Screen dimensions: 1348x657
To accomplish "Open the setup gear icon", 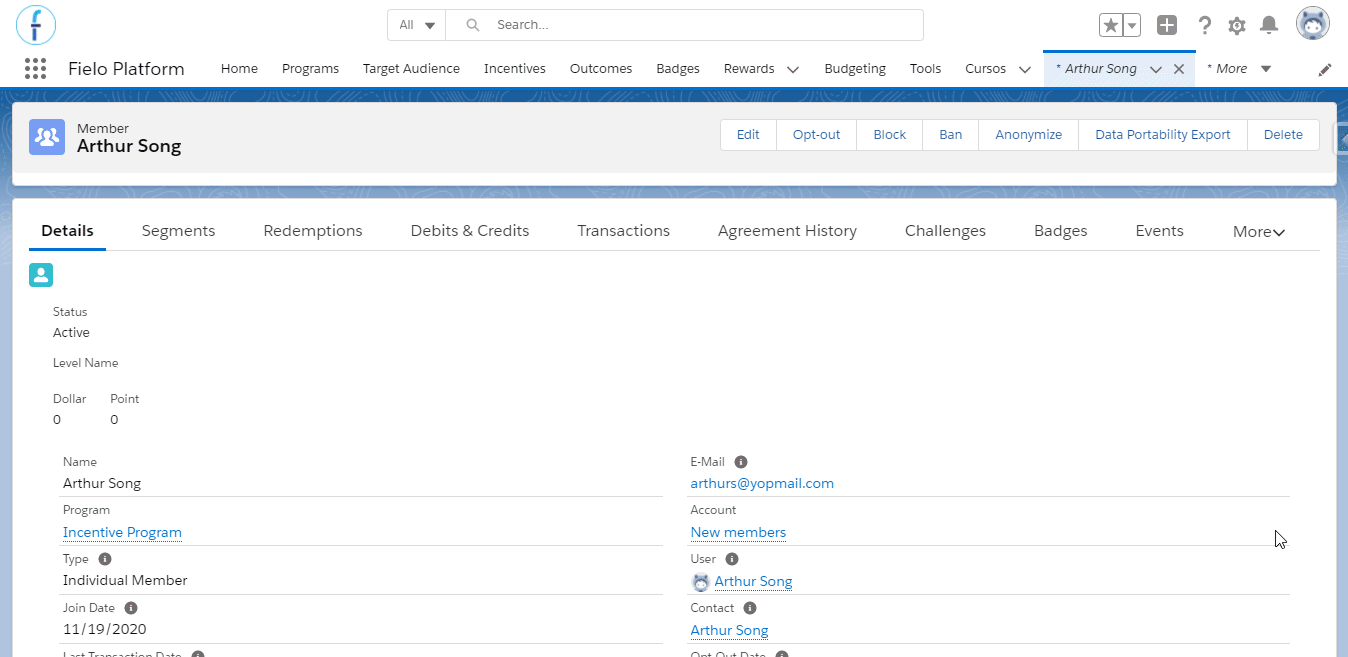I will 1237,25.
